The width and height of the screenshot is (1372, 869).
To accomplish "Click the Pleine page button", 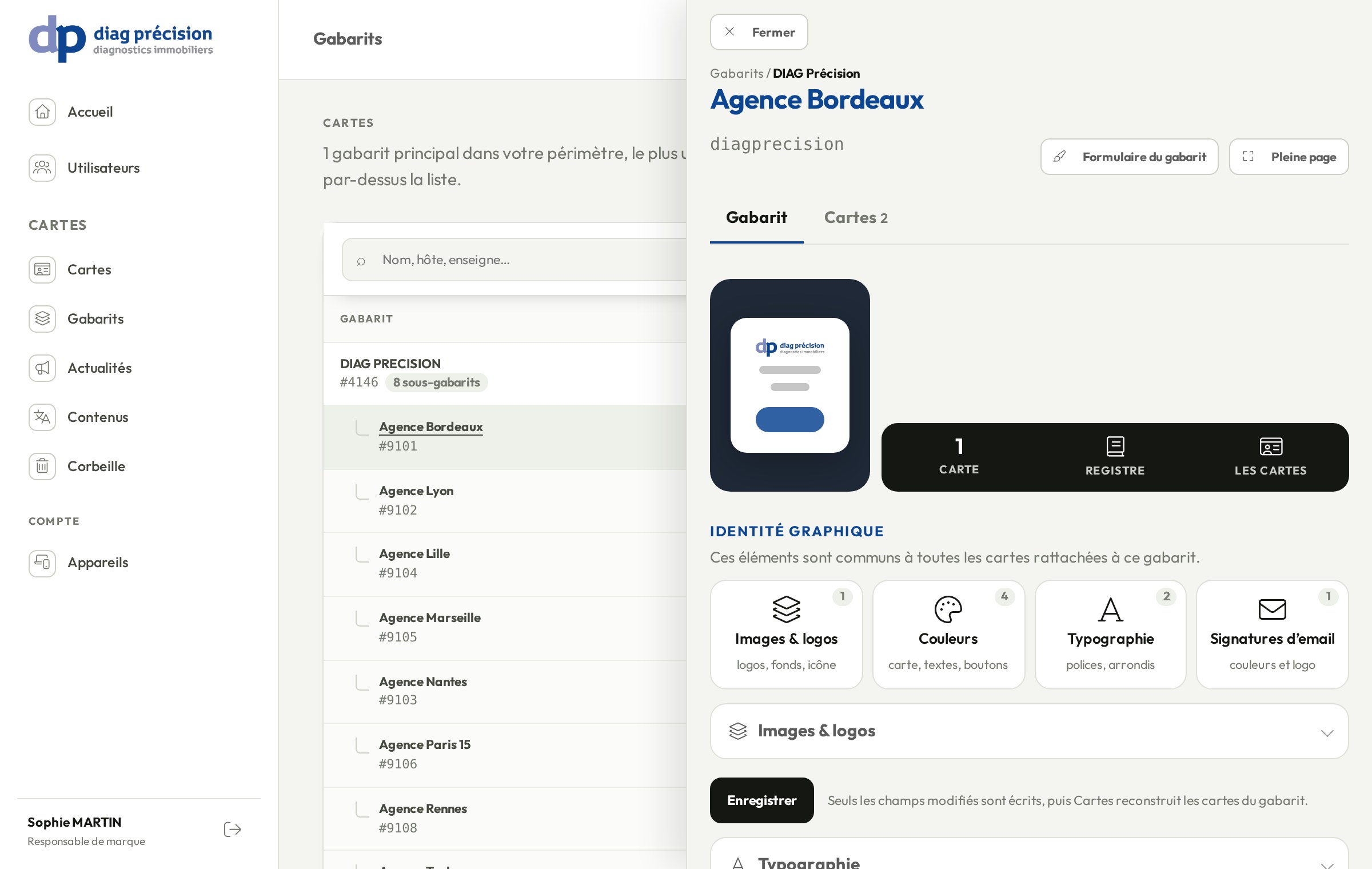I will click(x=1289, y=157).
